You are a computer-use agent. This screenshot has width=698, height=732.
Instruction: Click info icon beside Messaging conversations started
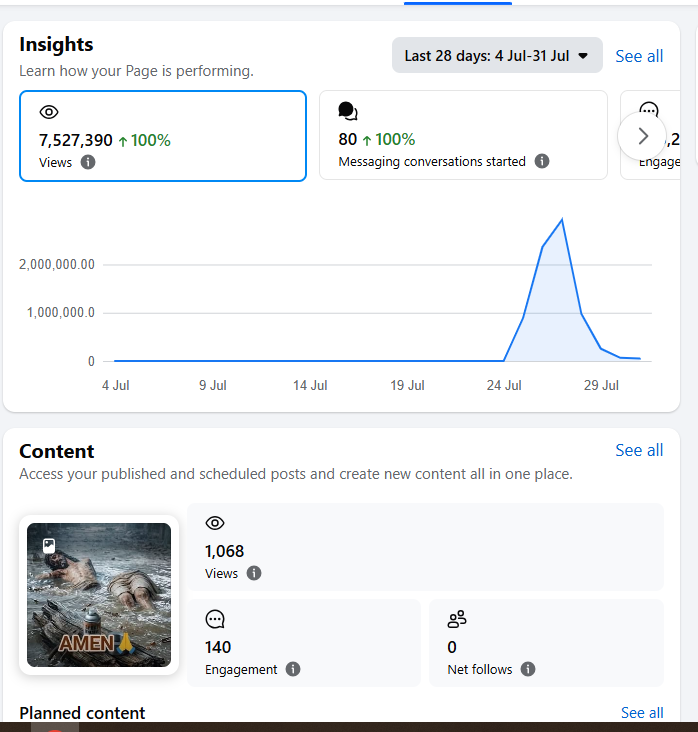pos(542,162)
